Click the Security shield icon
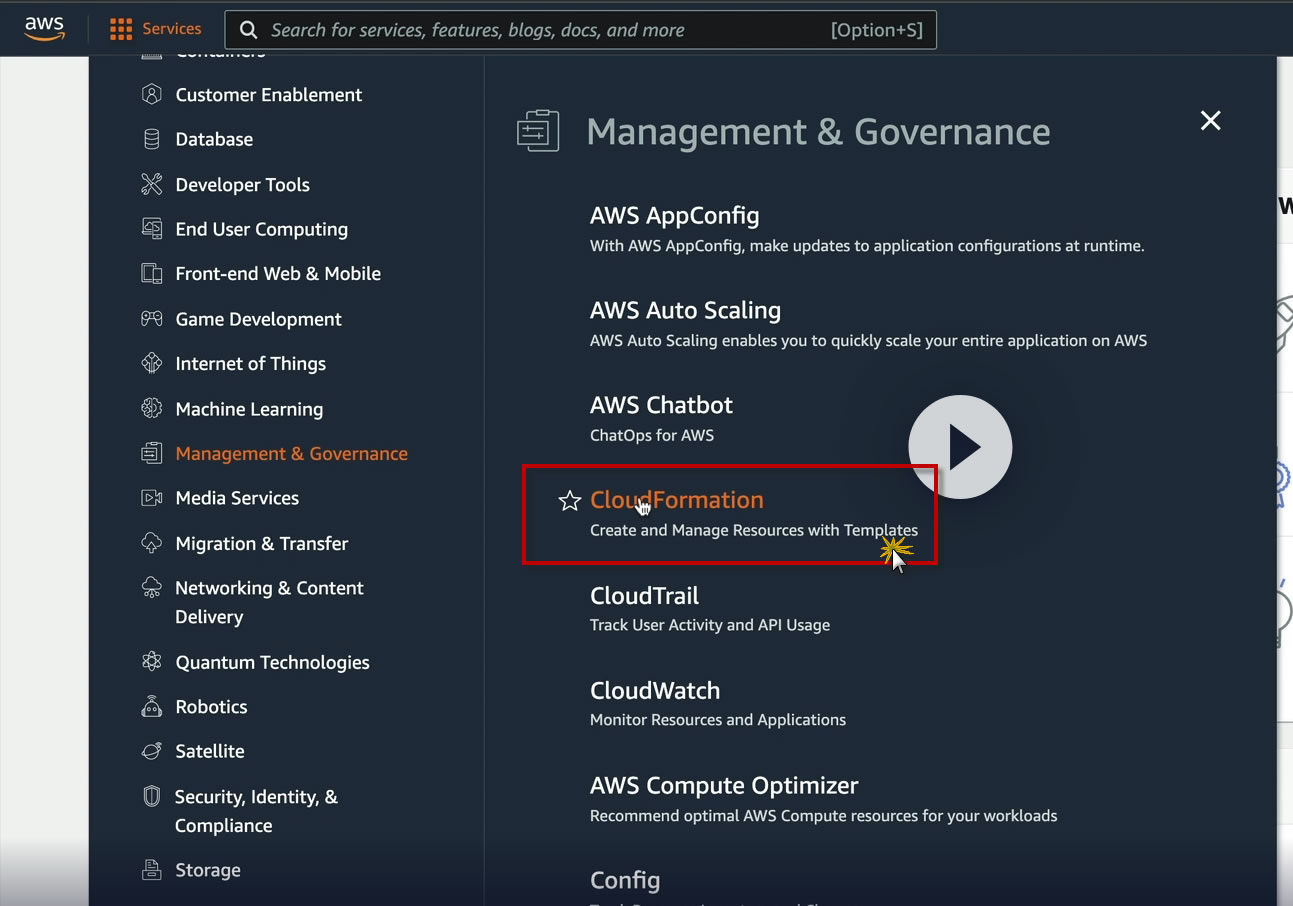This screenshot has height=906, width=1293. 152,796
